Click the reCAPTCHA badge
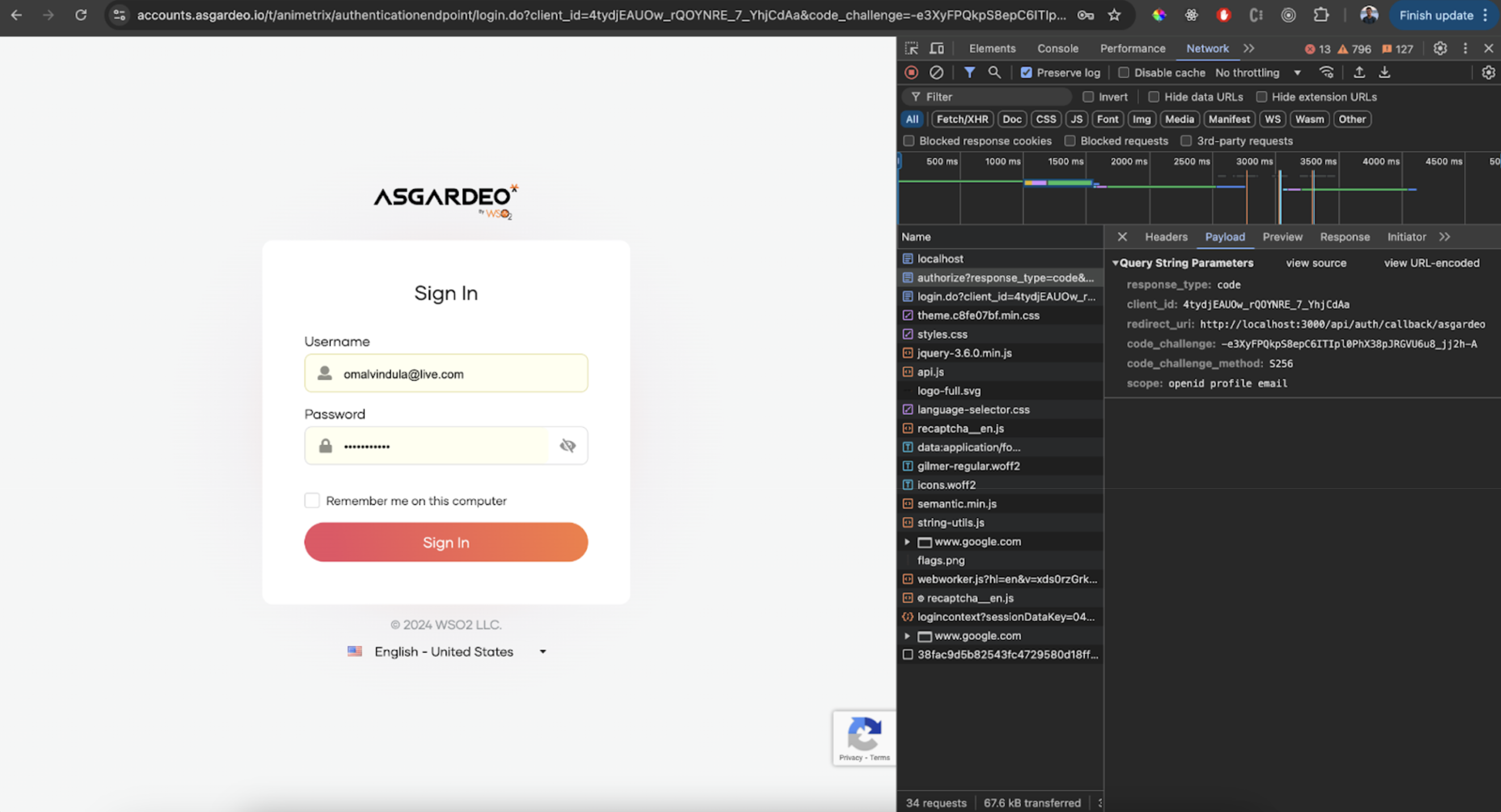The height and width of the screenshot is (812, 1501). 863,738
